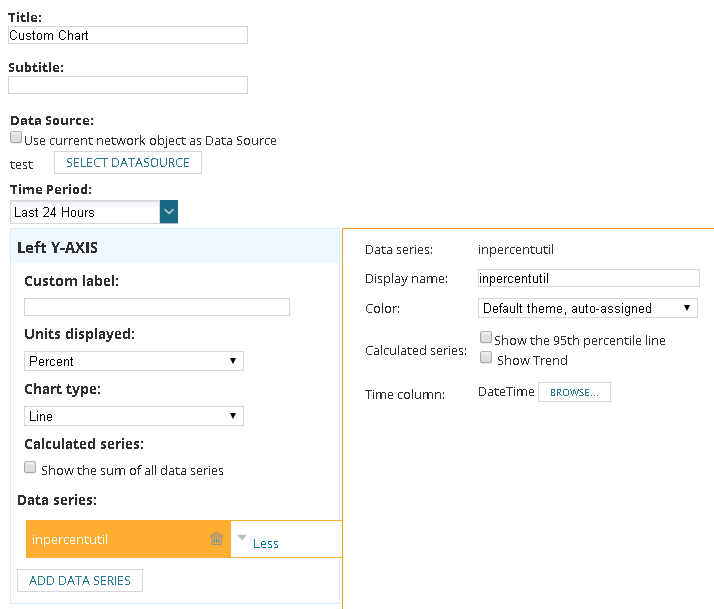
Task: Open the Units displayed dropdown
Action: (x=134, y=361)
